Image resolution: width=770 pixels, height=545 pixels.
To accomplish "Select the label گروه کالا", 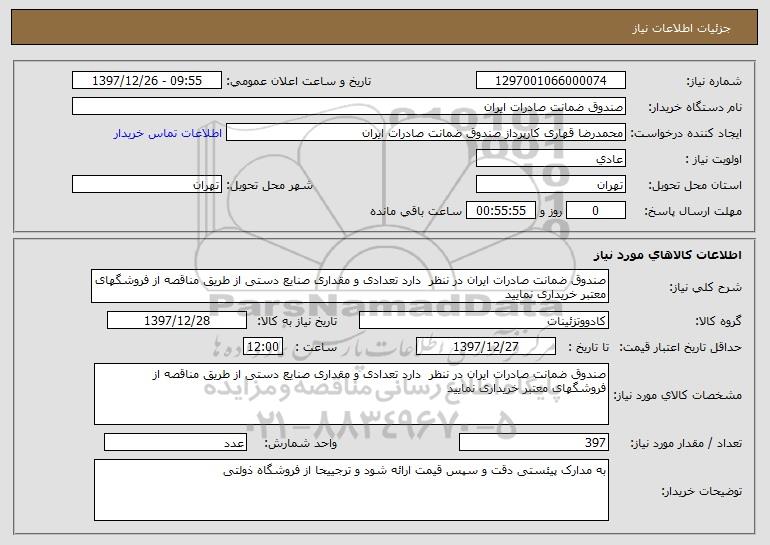I will [718, 322].
